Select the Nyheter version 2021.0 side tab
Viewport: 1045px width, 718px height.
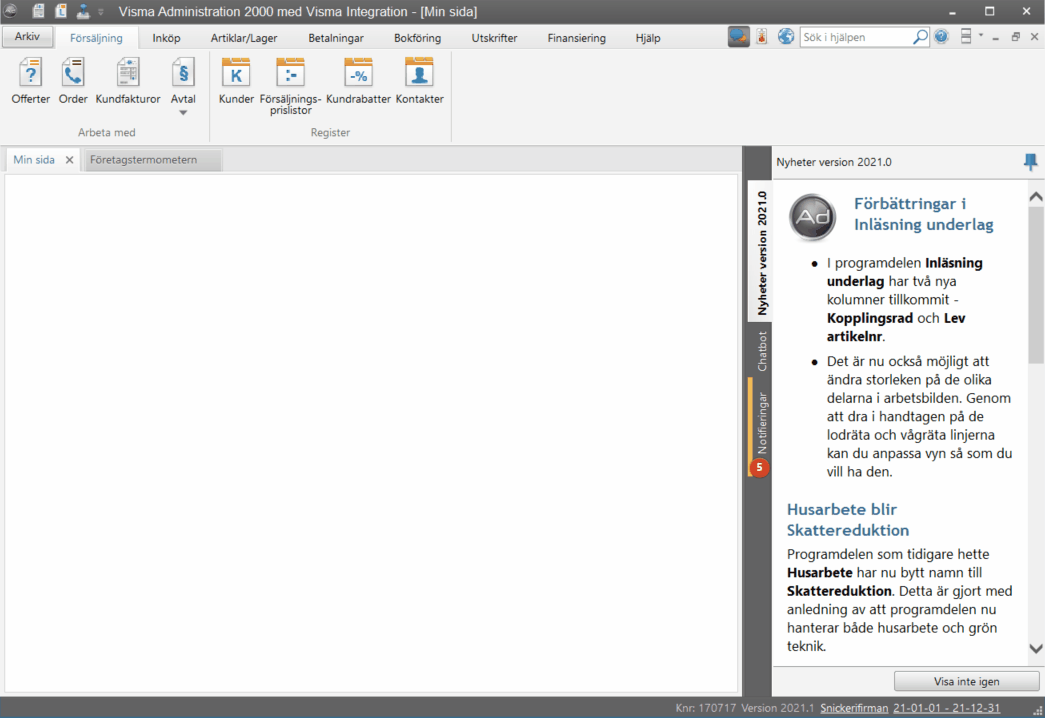[760, 253]
